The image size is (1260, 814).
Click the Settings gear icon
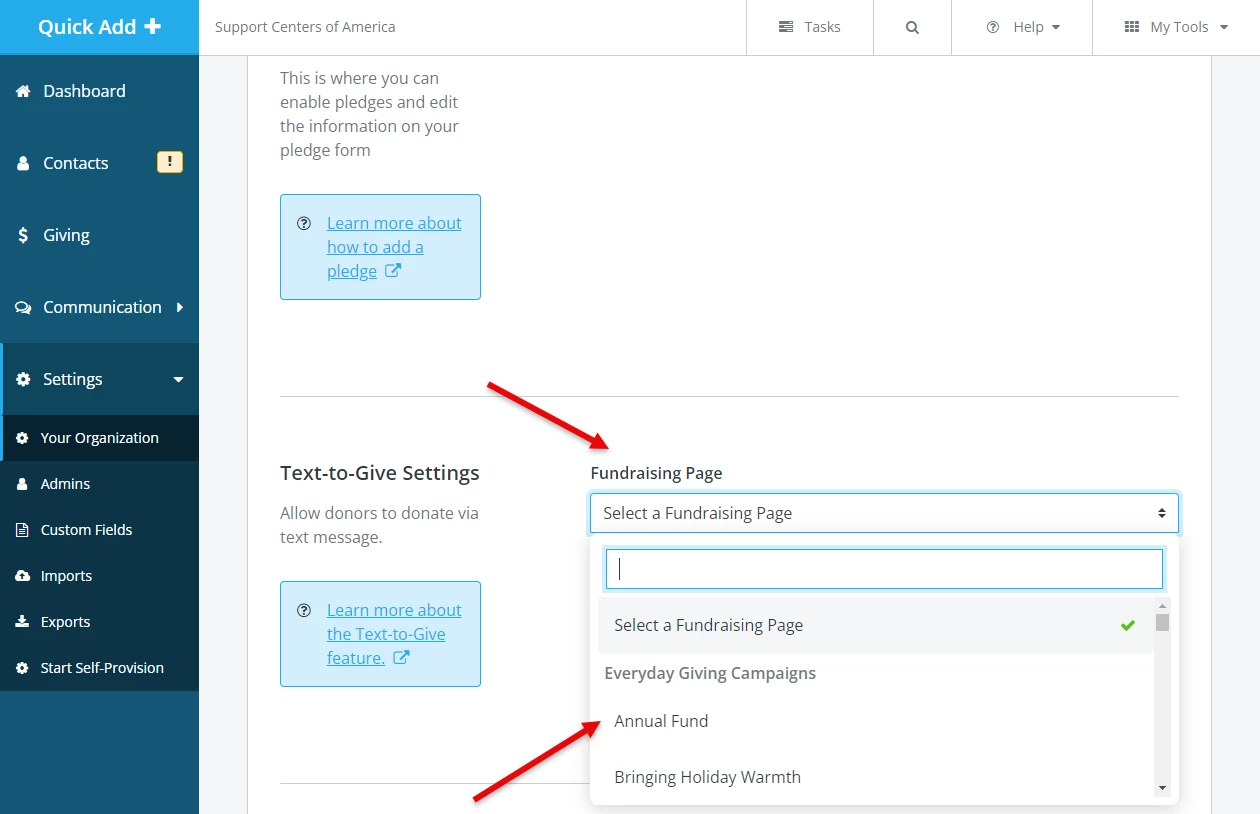tap(23, 379)
